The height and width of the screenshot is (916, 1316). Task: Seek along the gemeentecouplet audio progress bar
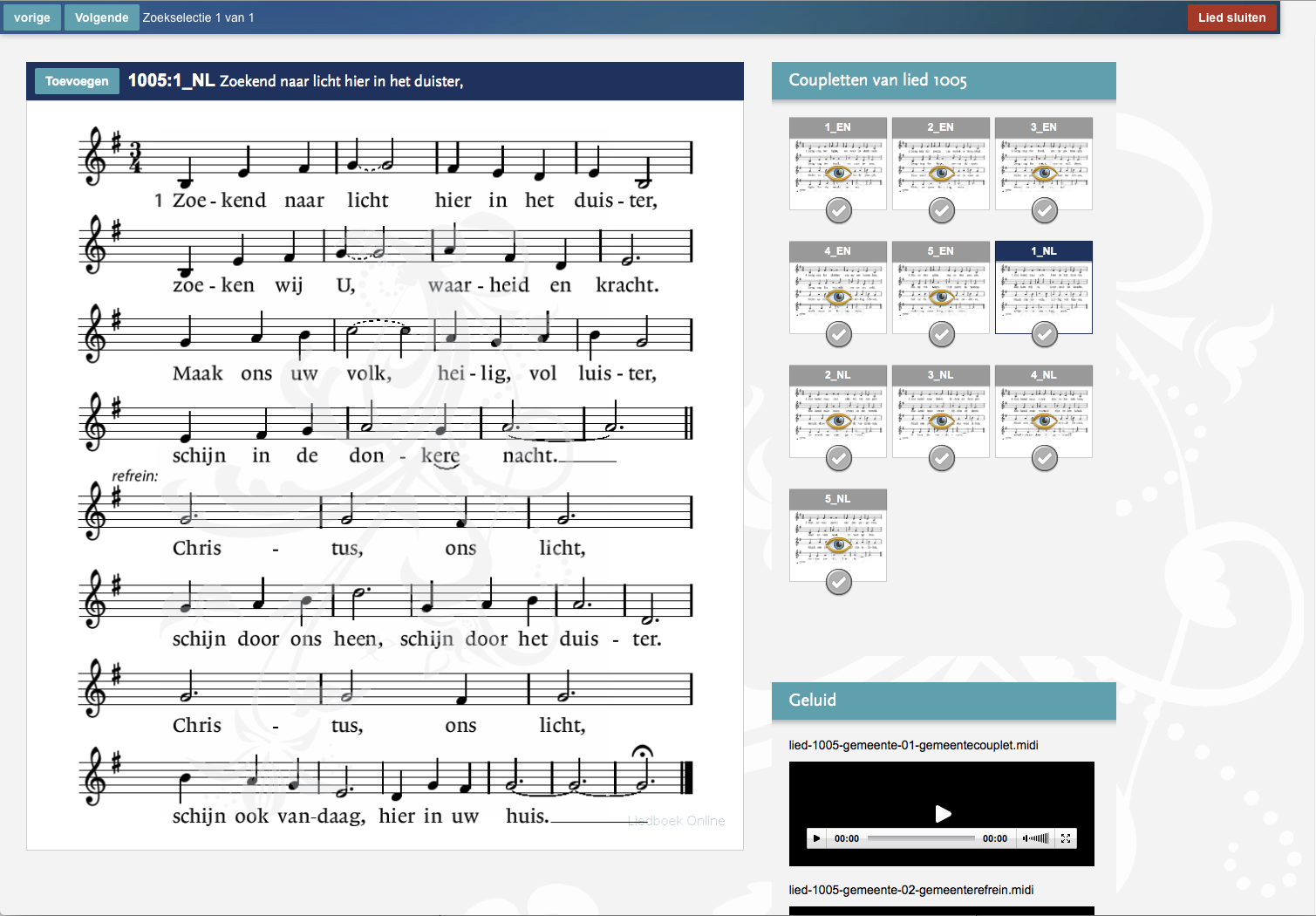(921, 838)
